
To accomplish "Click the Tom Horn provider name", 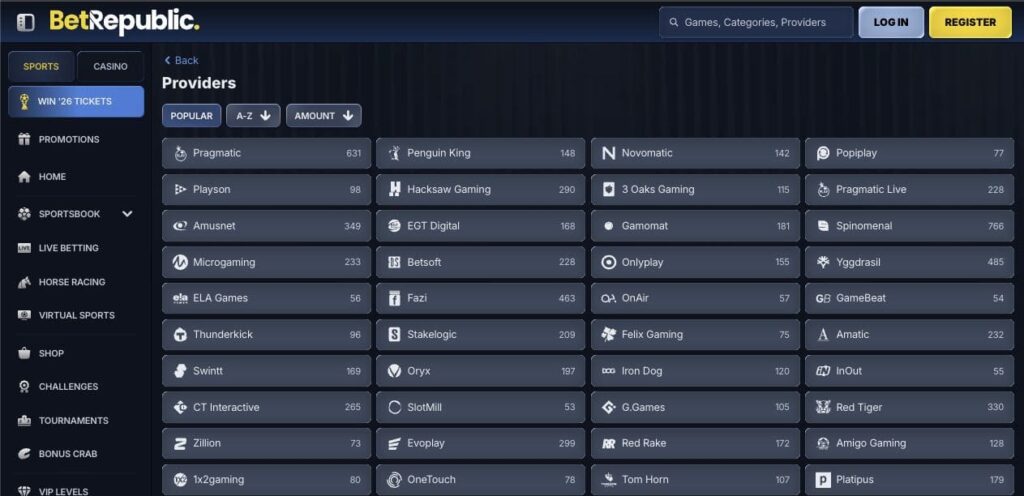I will tap(645, 480).
